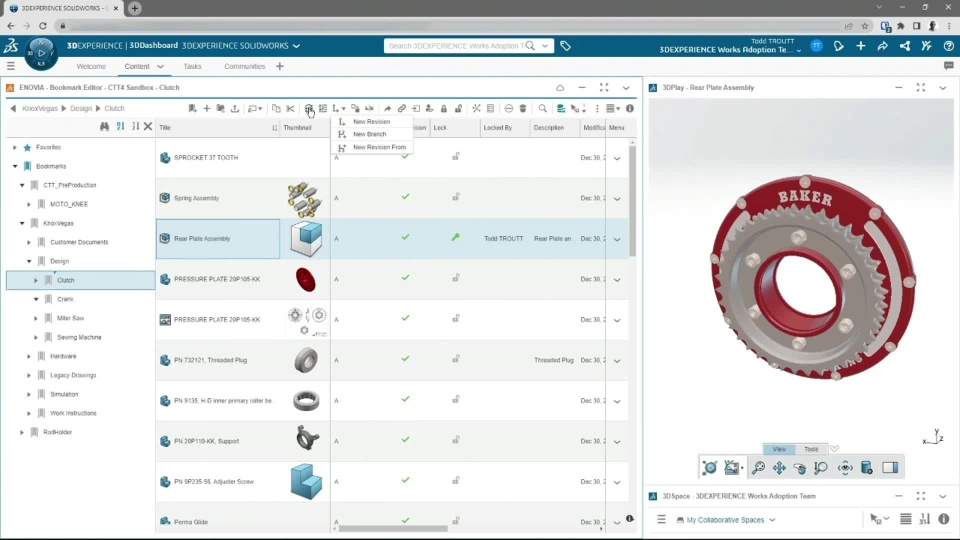This screenshot has height=540, width=960.
Task: Expand the RodHolder tree node
Action: 22,432
